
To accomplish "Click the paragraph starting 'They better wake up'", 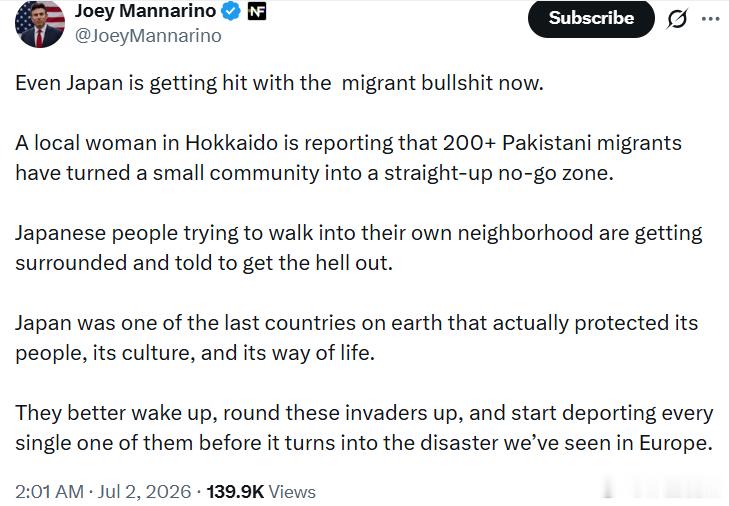I will coord(364,427).
